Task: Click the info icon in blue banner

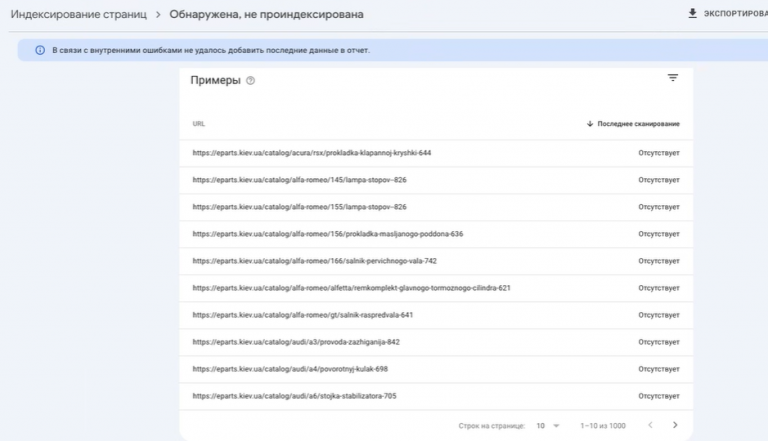Action: [40, 50]
